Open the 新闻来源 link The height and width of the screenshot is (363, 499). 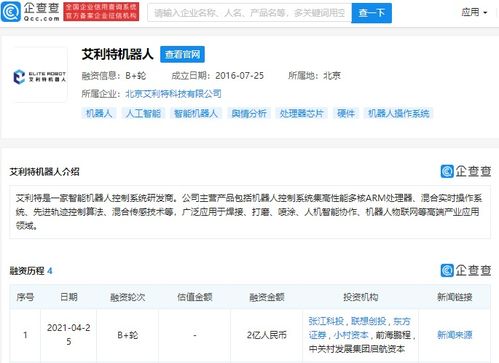coord(455,335)
